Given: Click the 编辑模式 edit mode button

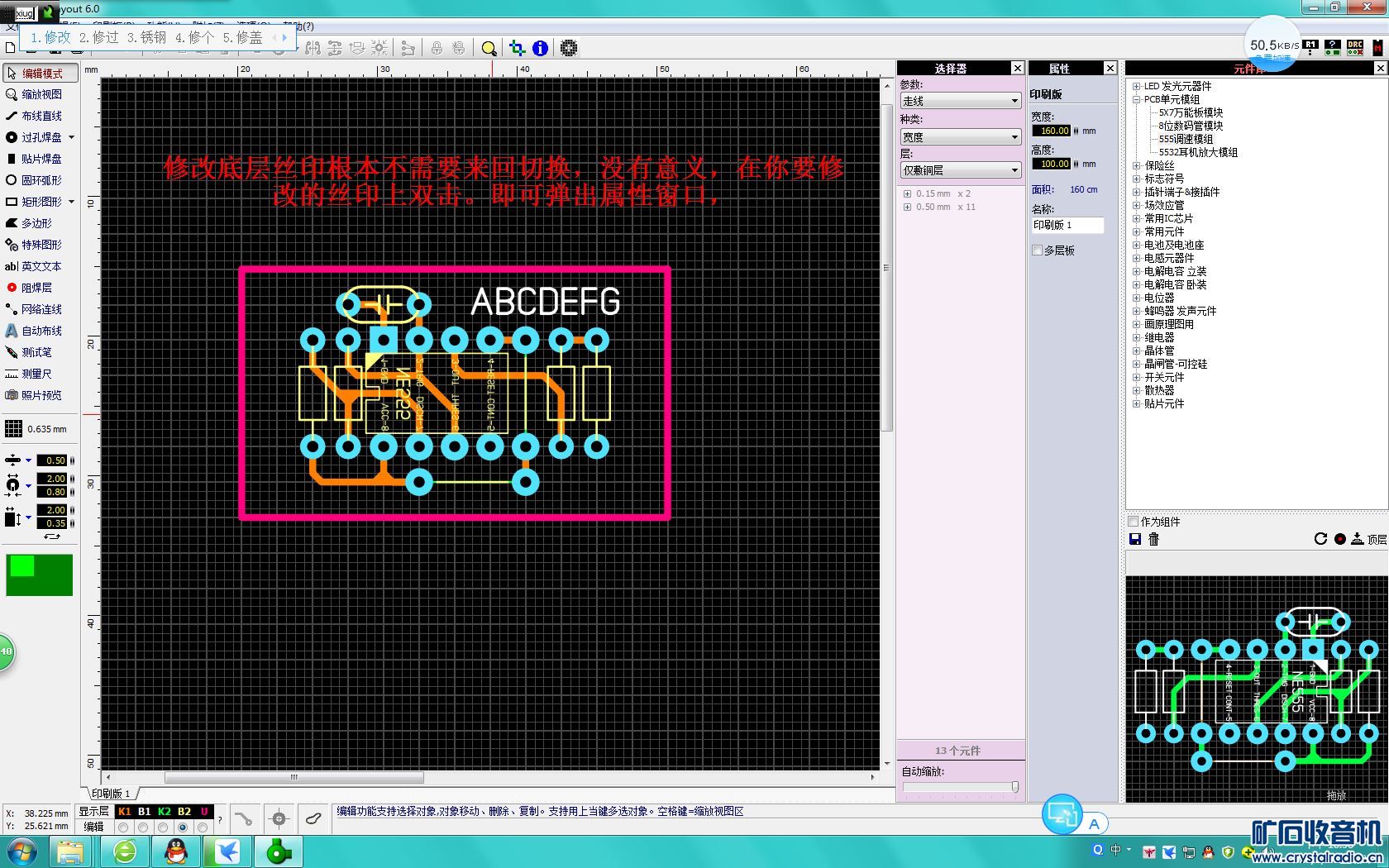Looking at the screenshot, I should pos(41,74).
